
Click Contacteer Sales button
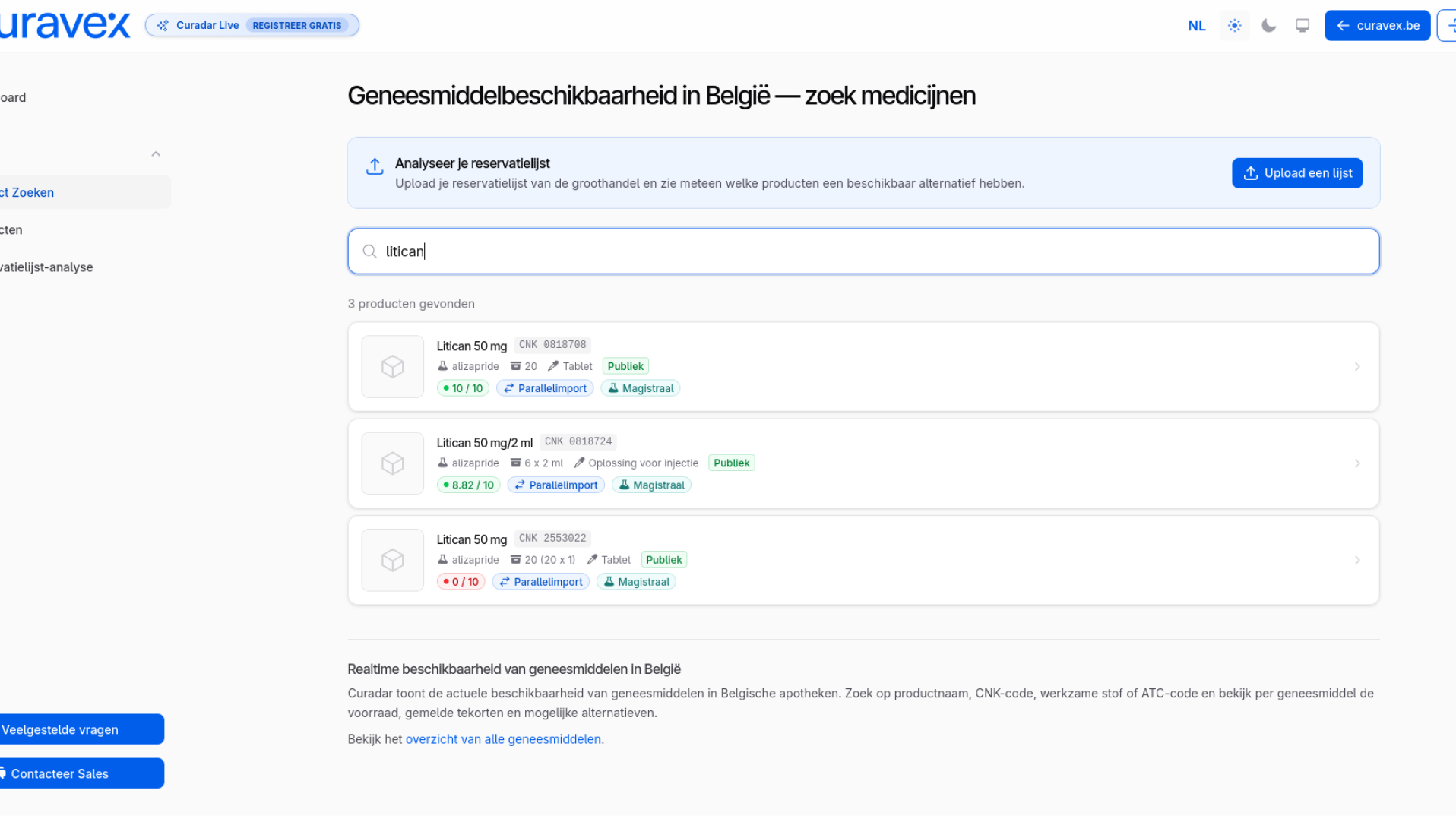81,773
